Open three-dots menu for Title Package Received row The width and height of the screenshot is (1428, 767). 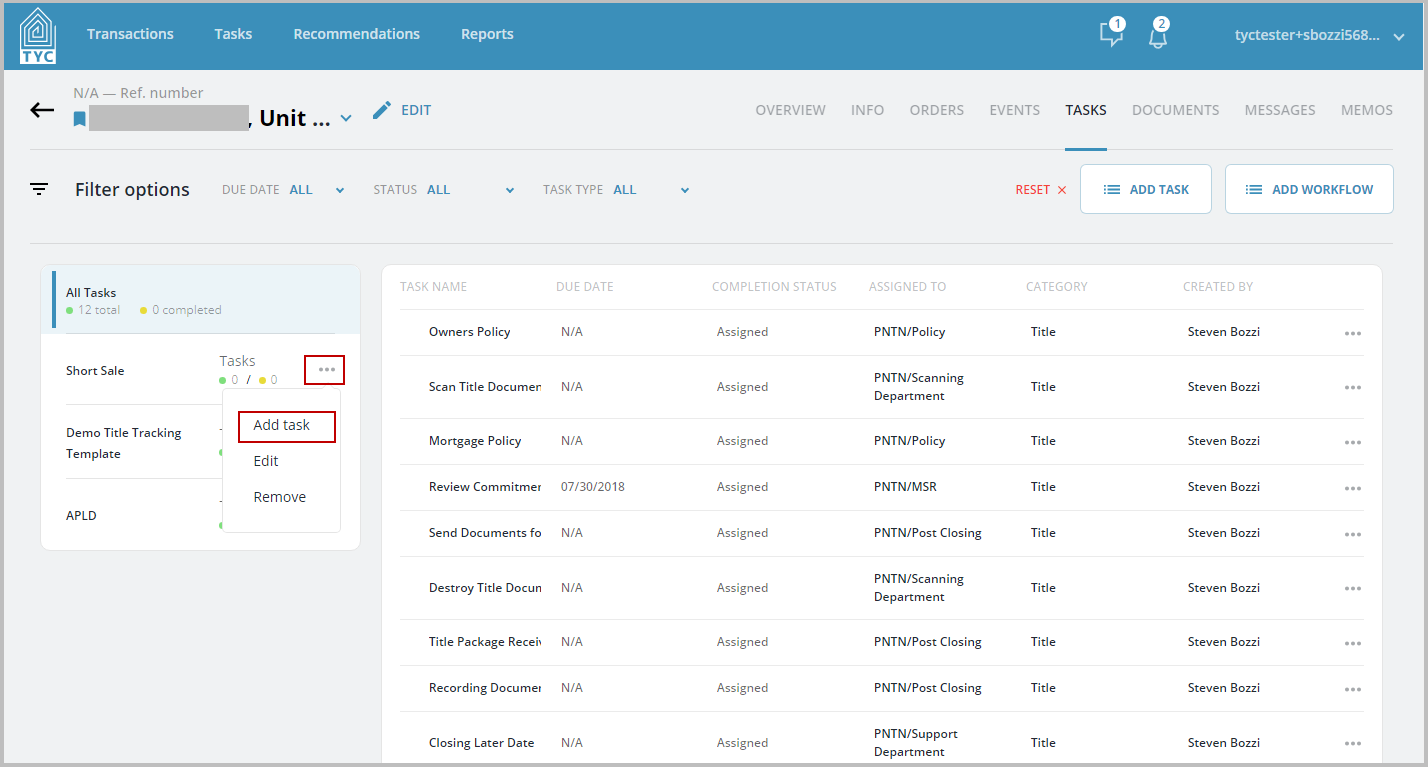point(1353,643)
